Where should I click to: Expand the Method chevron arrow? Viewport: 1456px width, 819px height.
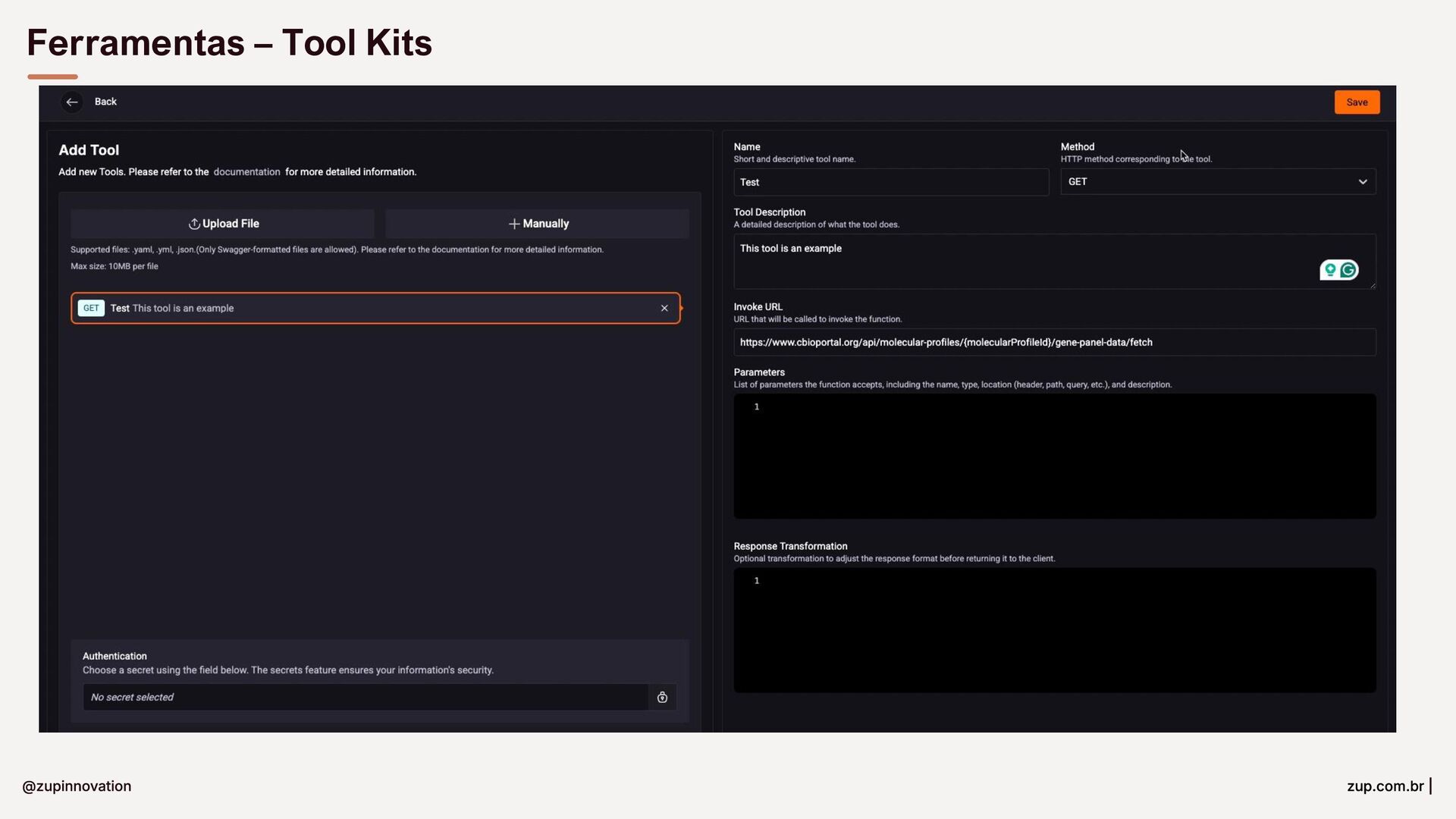click(x=1363, y=182)
